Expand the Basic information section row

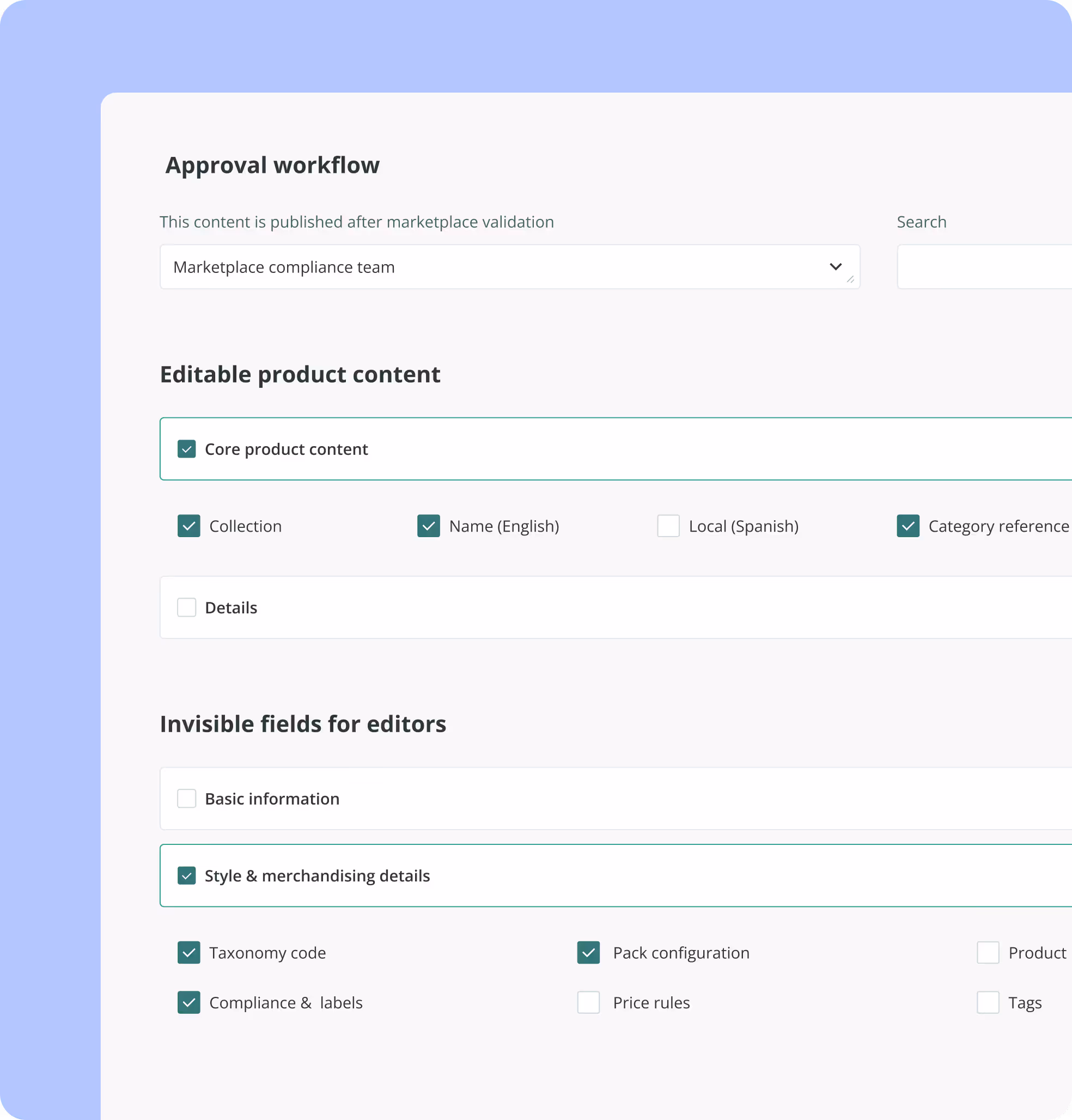point(629,798)
